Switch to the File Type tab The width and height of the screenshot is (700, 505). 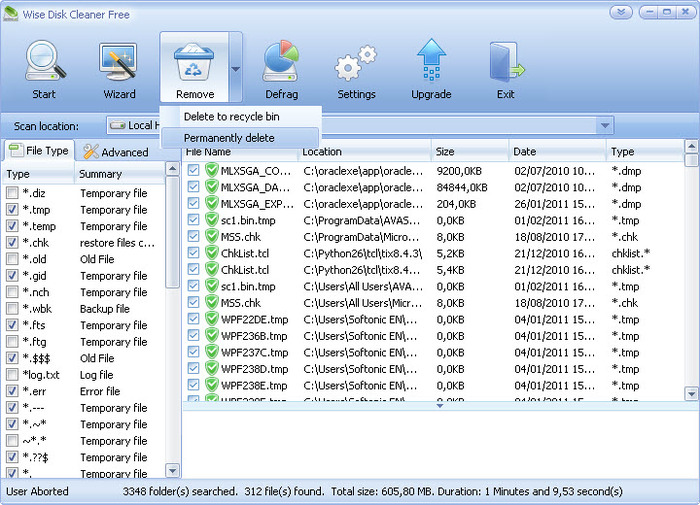pos(39,150)
